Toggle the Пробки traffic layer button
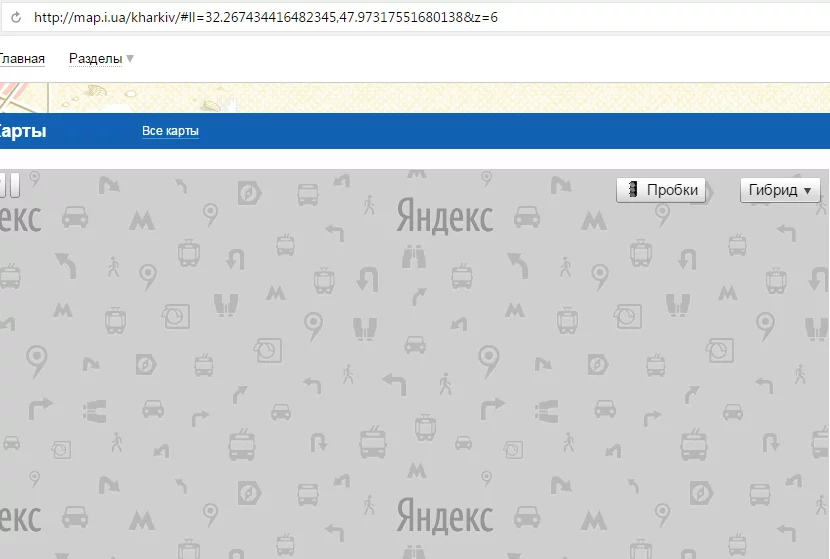 click(x=661, y=190)
